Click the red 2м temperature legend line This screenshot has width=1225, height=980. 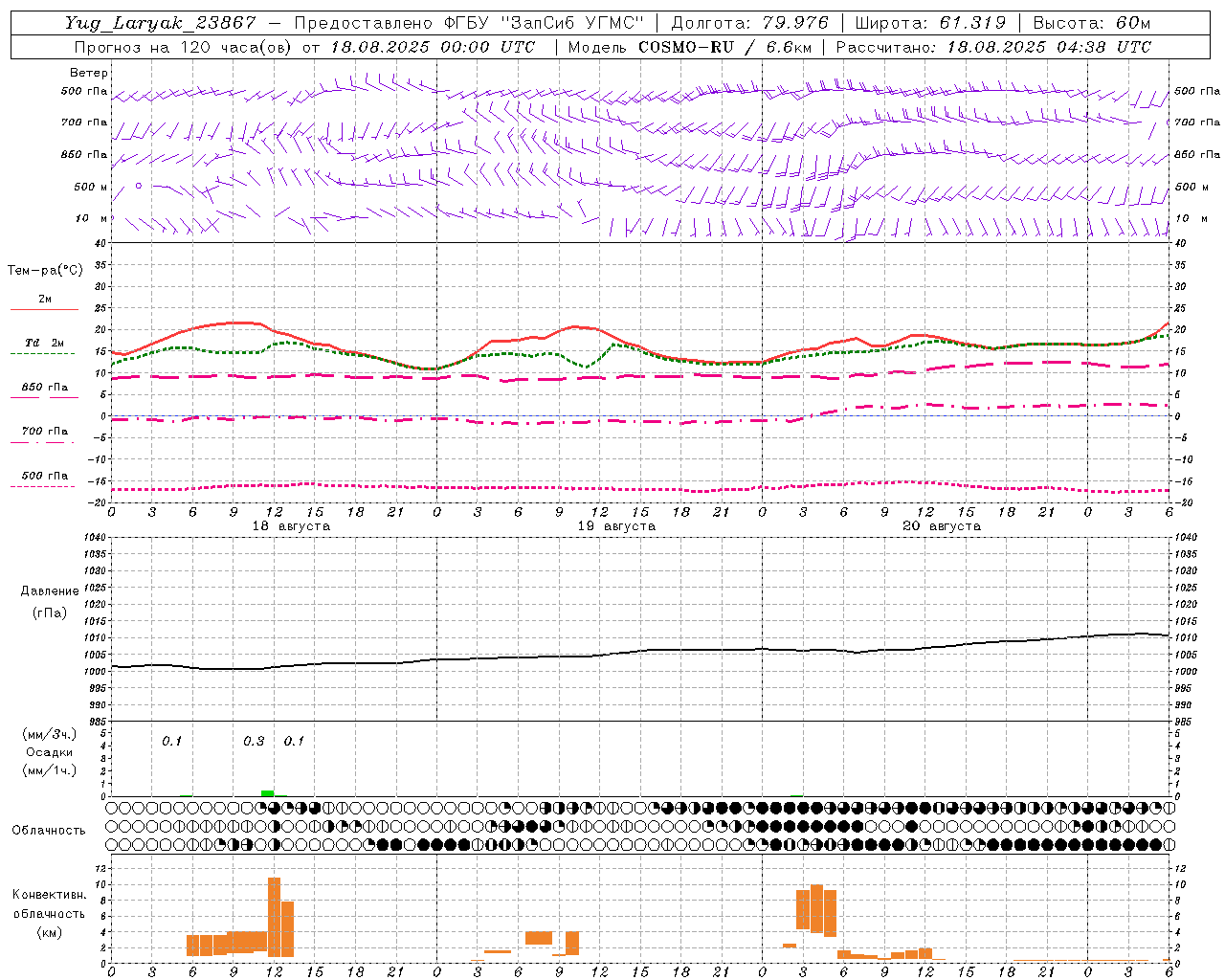(x=44, y=309)
